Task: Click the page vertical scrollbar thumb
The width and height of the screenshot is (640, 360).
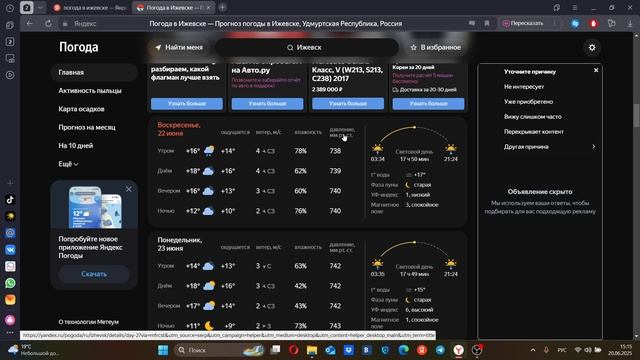Action: (636, 115)
